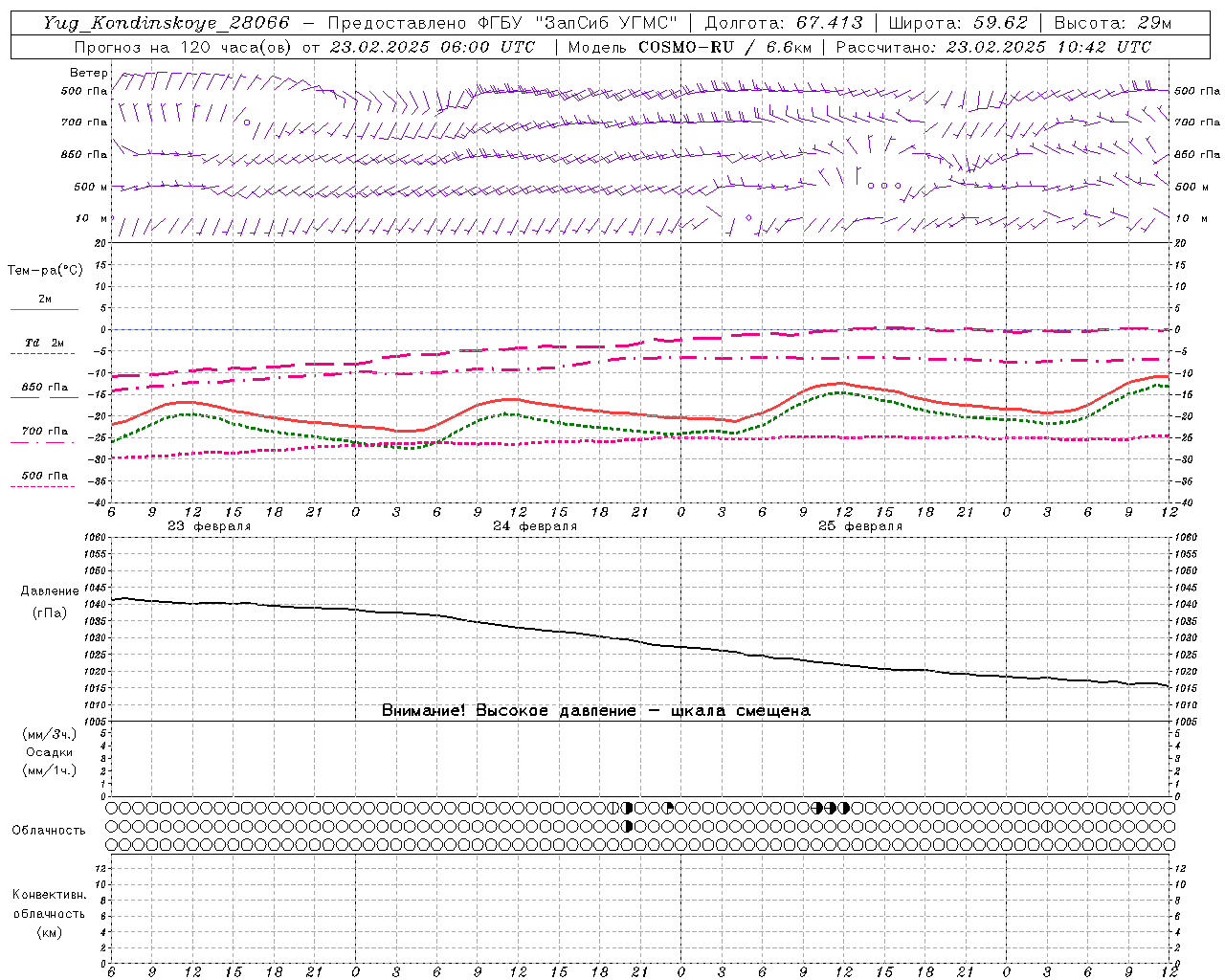The width and height of the screenshot is (1225, 980).
Task: Click the 850 гПа temperature legend entry
Action: 45,388
